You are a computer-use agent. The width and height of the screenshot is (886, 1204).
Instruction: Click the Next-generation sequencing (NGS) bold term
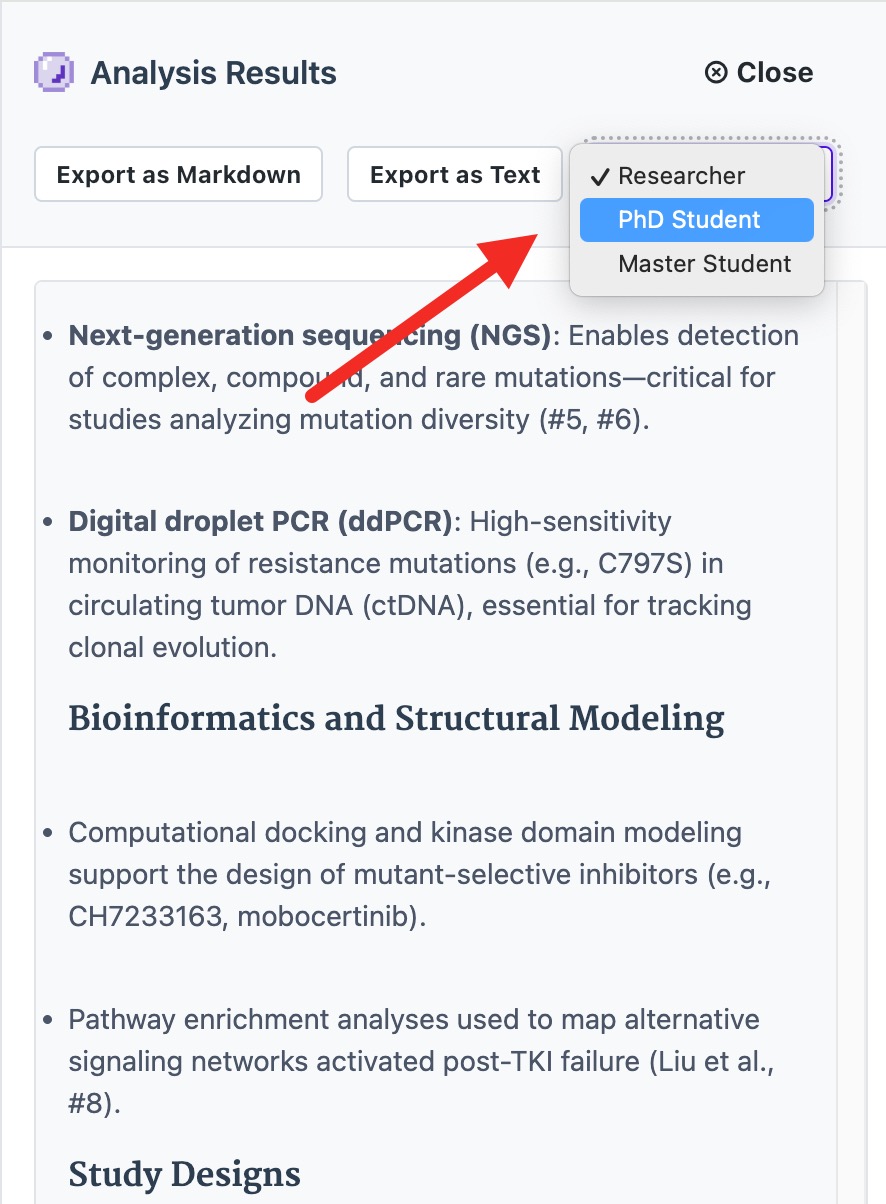(310, 336)
